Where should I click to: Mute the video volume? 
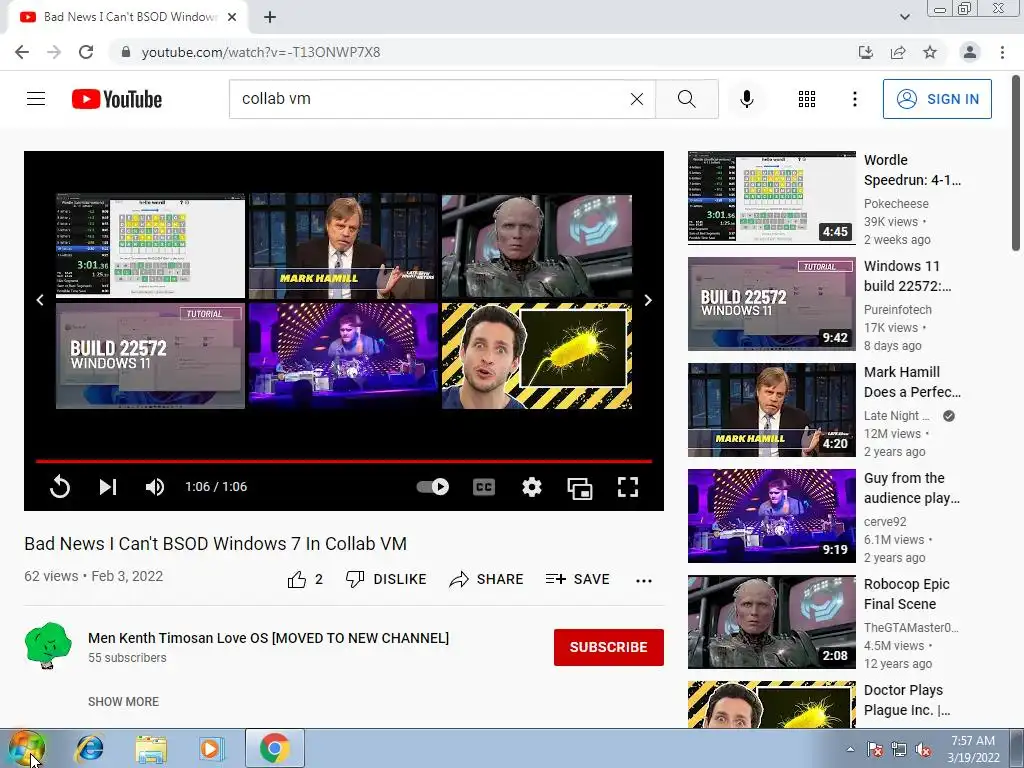point(155,487)
